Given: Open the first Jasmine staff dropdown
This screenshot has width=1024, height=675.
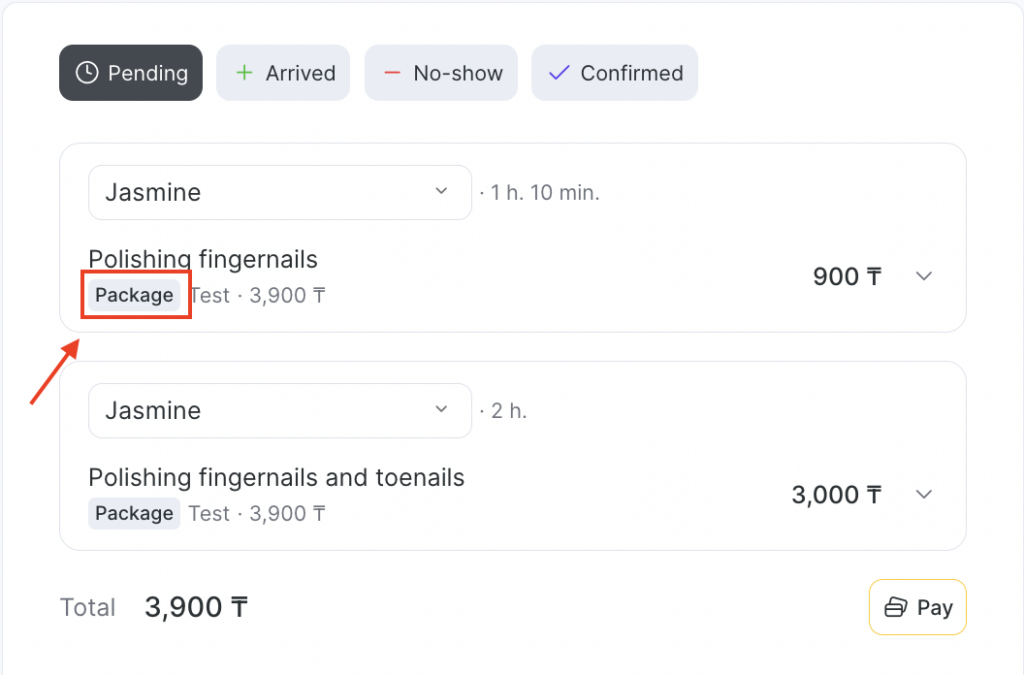Looking at the screenshot, I should coord(280,192).
